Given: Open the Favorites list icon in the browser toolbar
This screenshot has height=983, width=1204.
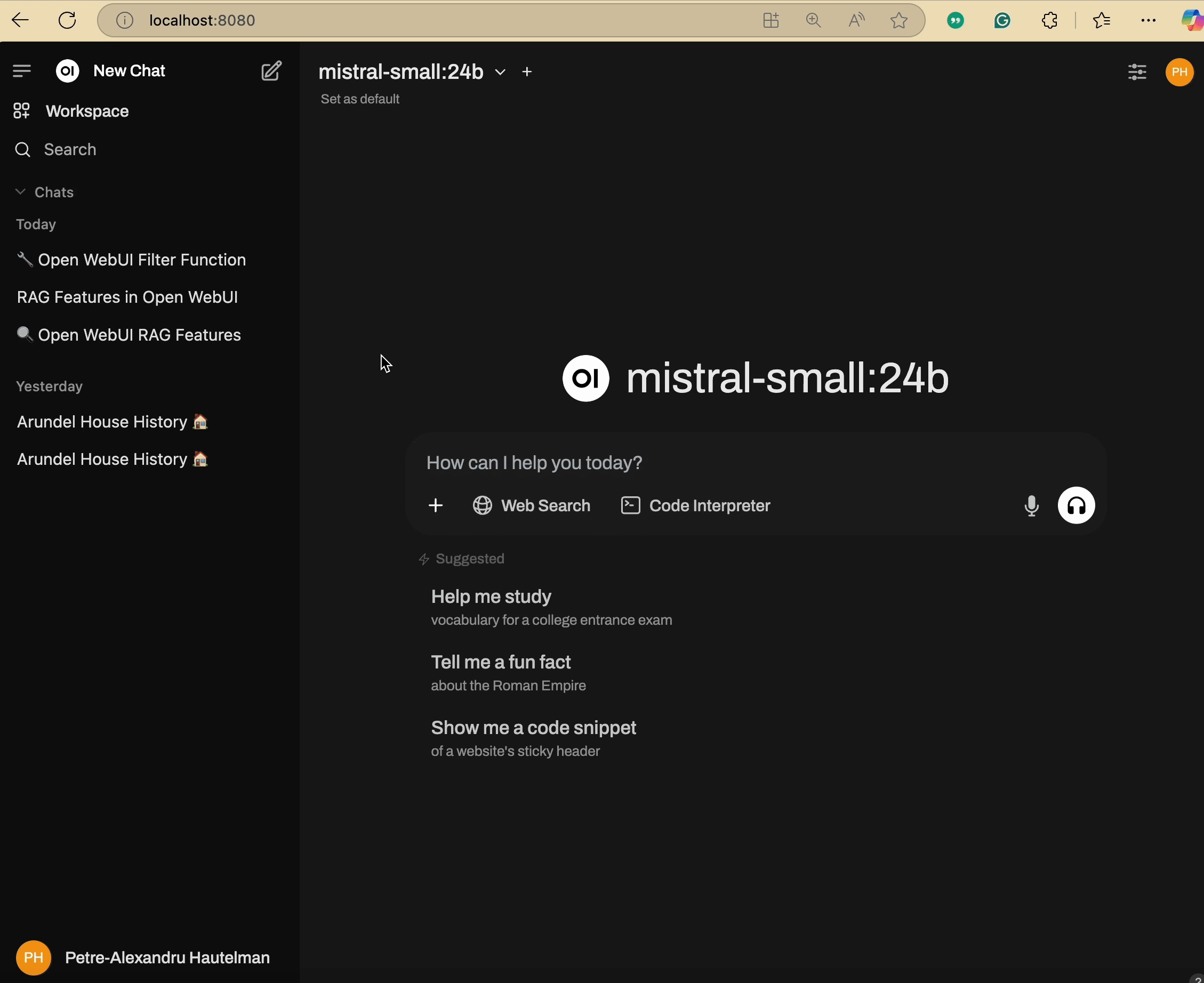Looking at the screenshot, I should (1102, 20).
